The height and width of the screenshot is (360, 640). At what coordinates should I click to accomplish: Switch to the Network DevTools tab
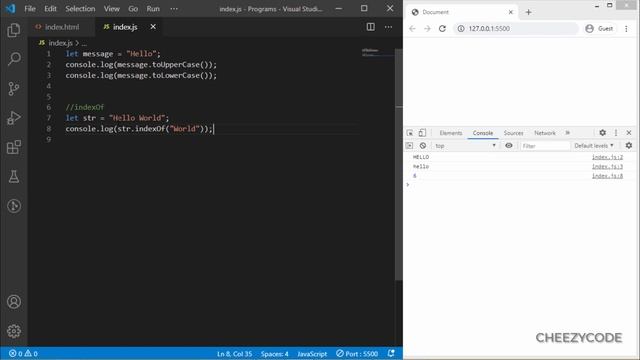click(x=545, y=133)
